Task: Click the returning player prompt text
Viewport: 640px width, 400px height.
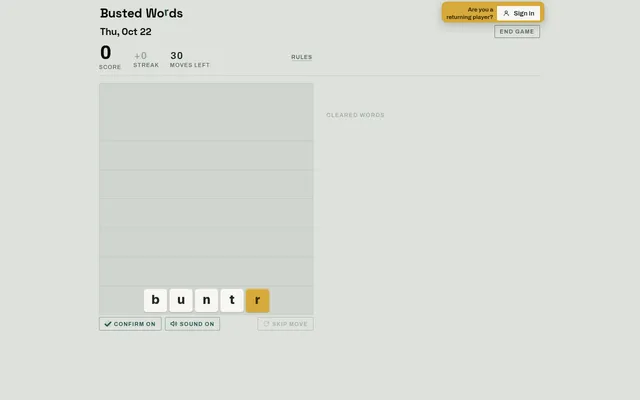Action: coord(470,13)
